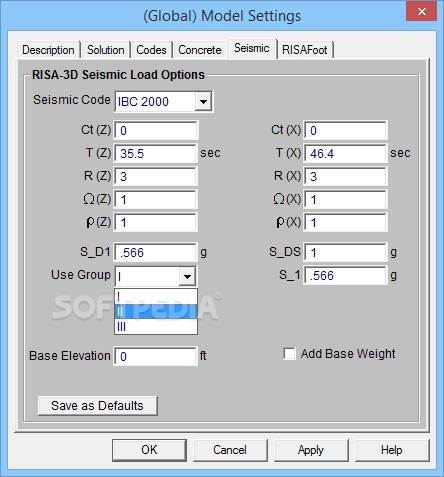Enable the Add Base Weight checkbox
Screen dimensions: 444x477
289,354
